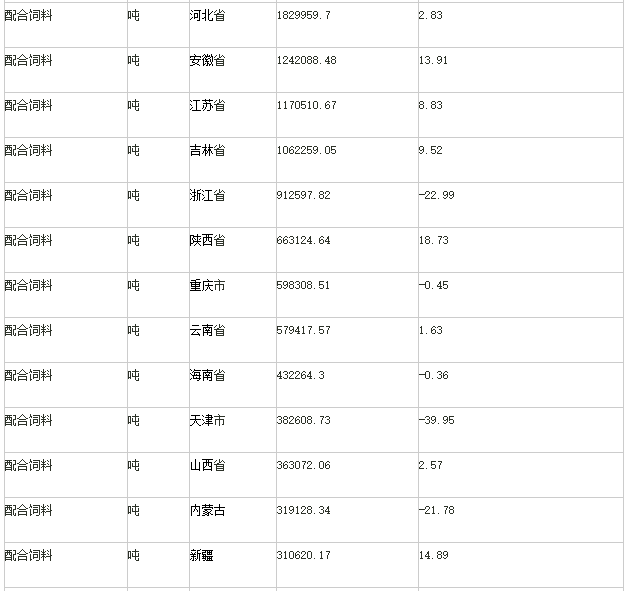Click the 河北省 province cell

click(207, 16)
